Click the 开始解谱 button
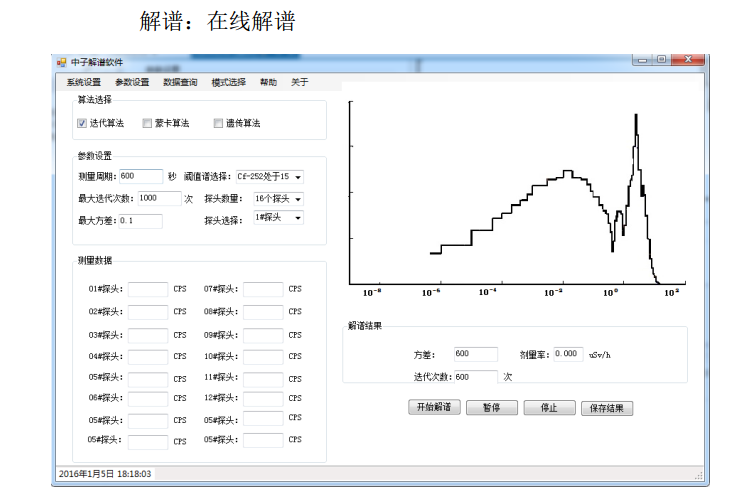 point(433,408)
